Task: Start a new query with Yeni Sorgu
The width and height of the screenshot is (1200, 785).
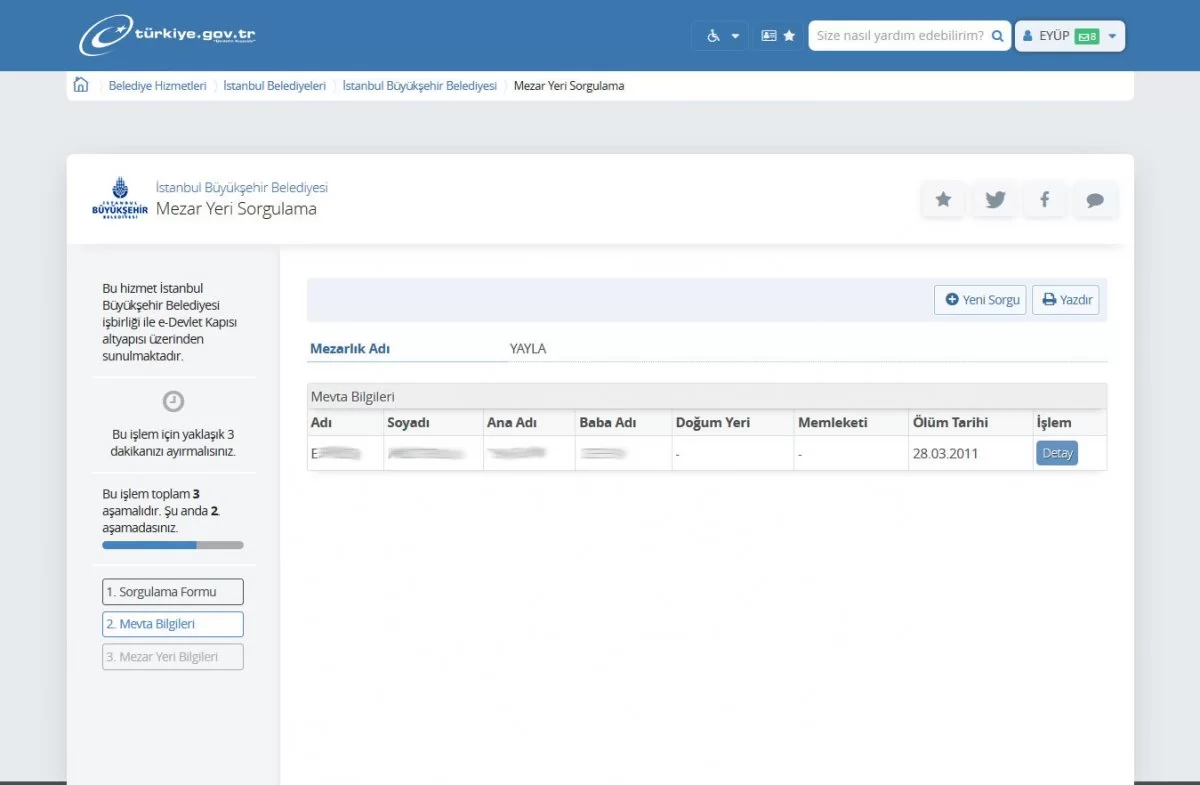Action: pos(980,300)
